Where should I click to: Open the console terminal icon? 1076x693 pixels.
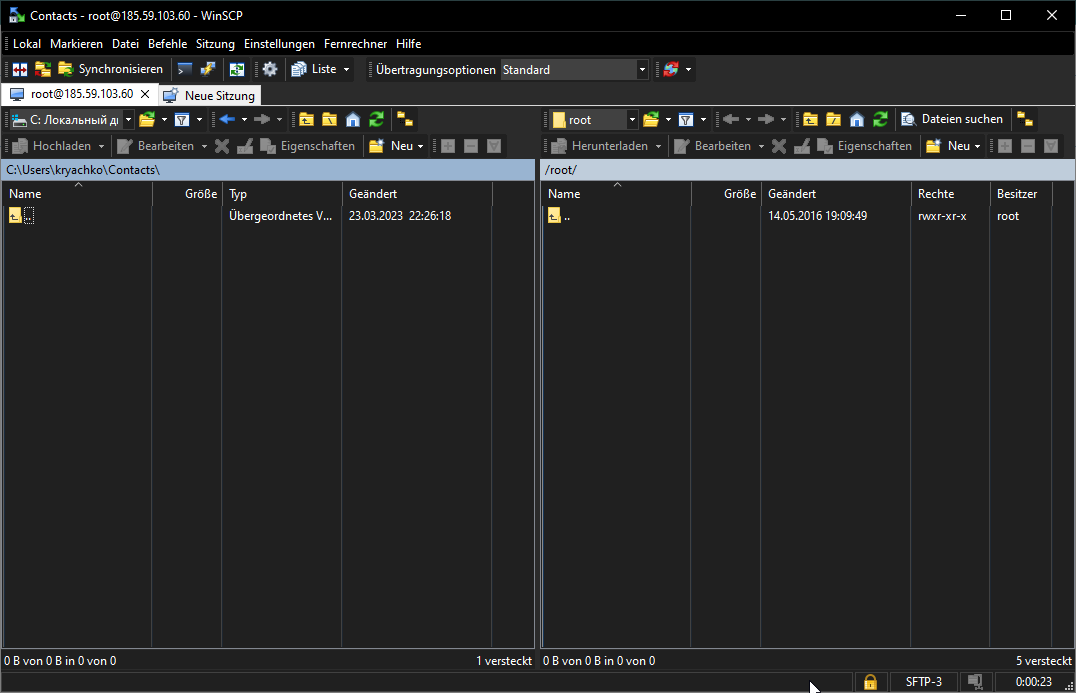(185, 69)
